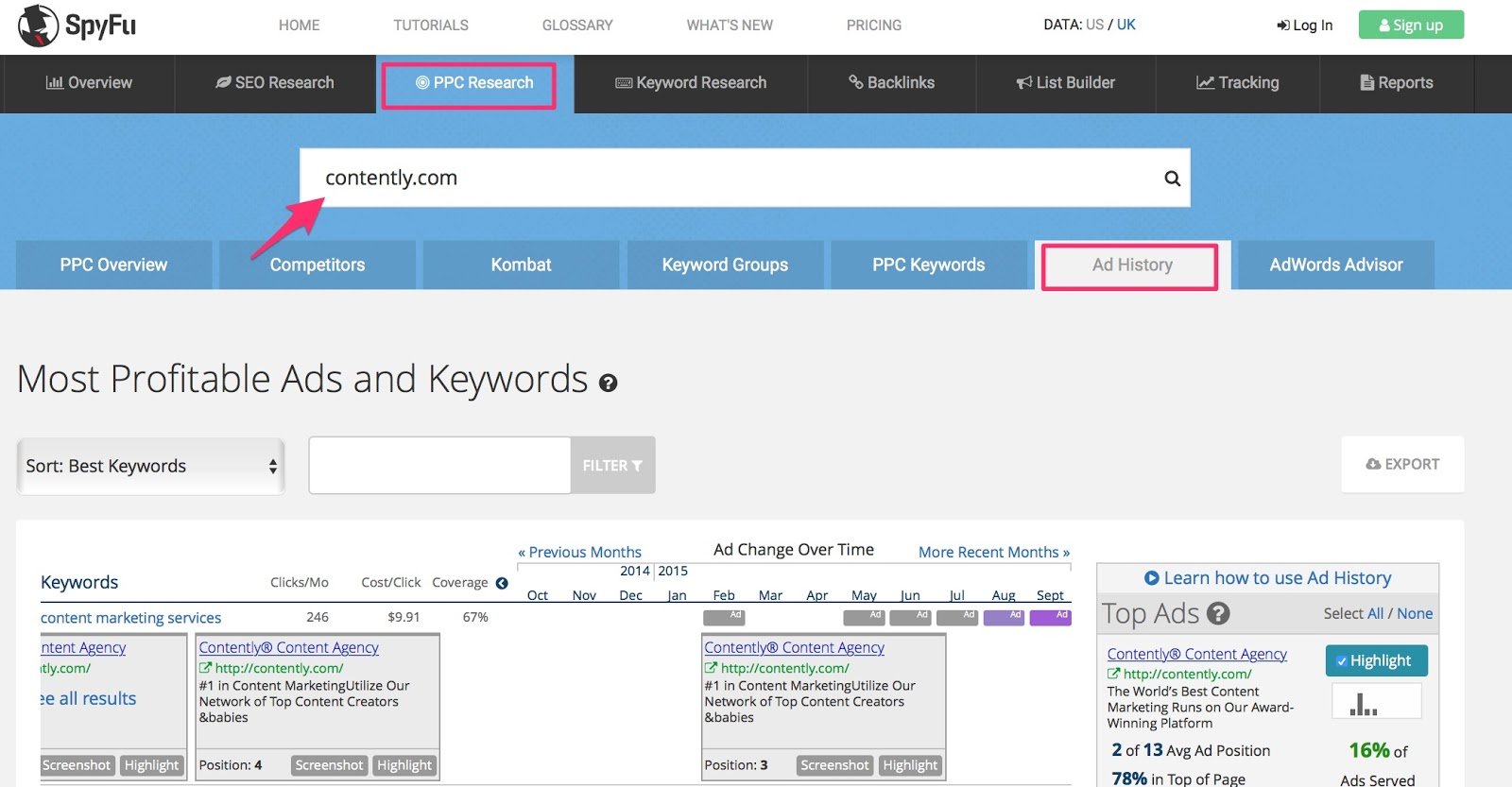Open the List Builder section
The height and width of the screenshot is (787, 1512).
point(1066,83)
